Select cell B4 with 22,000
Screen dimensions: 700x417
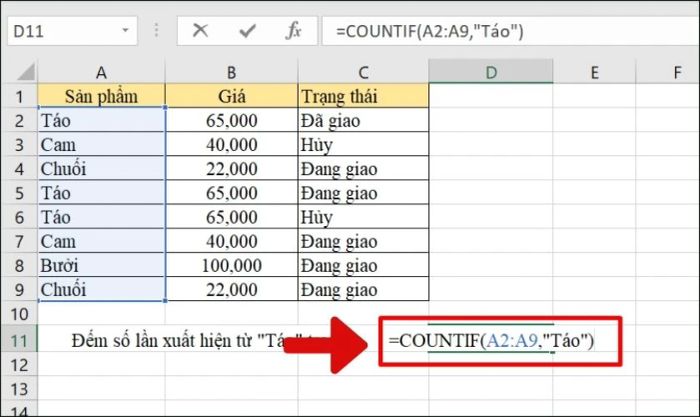tap(231, 169)
